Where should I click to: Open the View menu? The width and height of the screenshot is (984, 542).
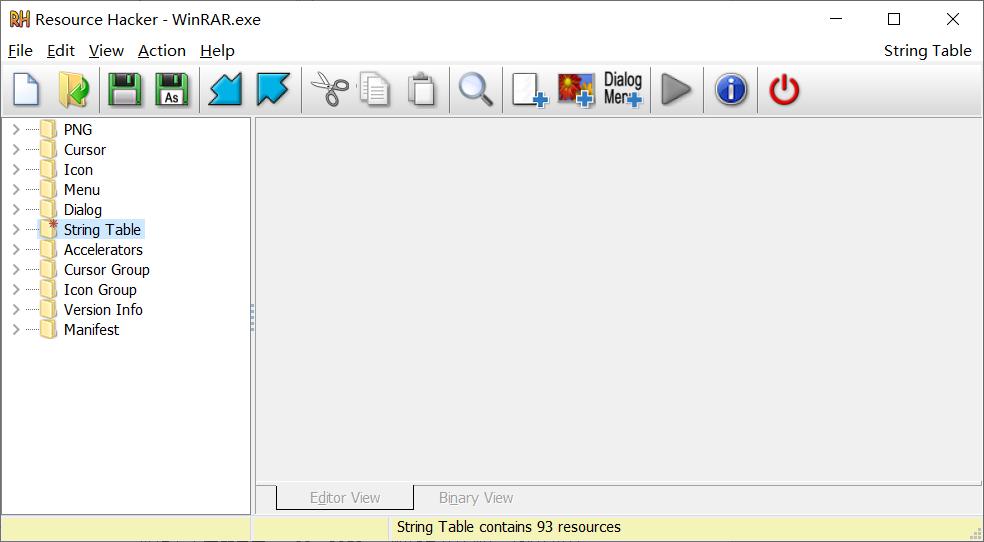106,51
